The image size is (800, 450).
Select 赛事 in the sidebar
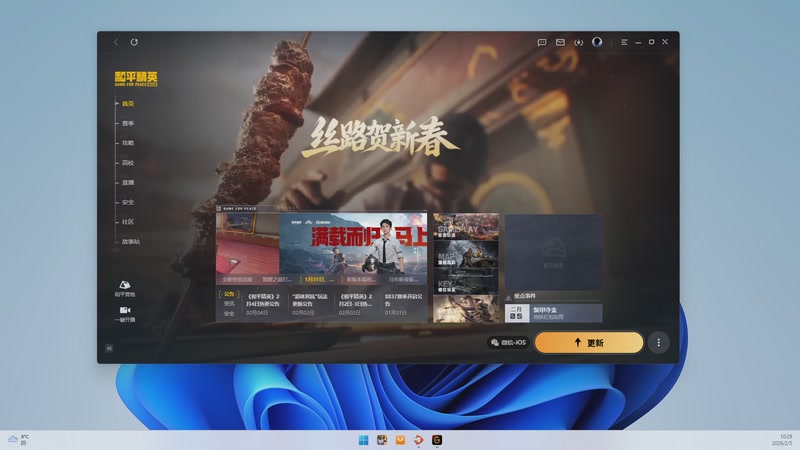128,123
